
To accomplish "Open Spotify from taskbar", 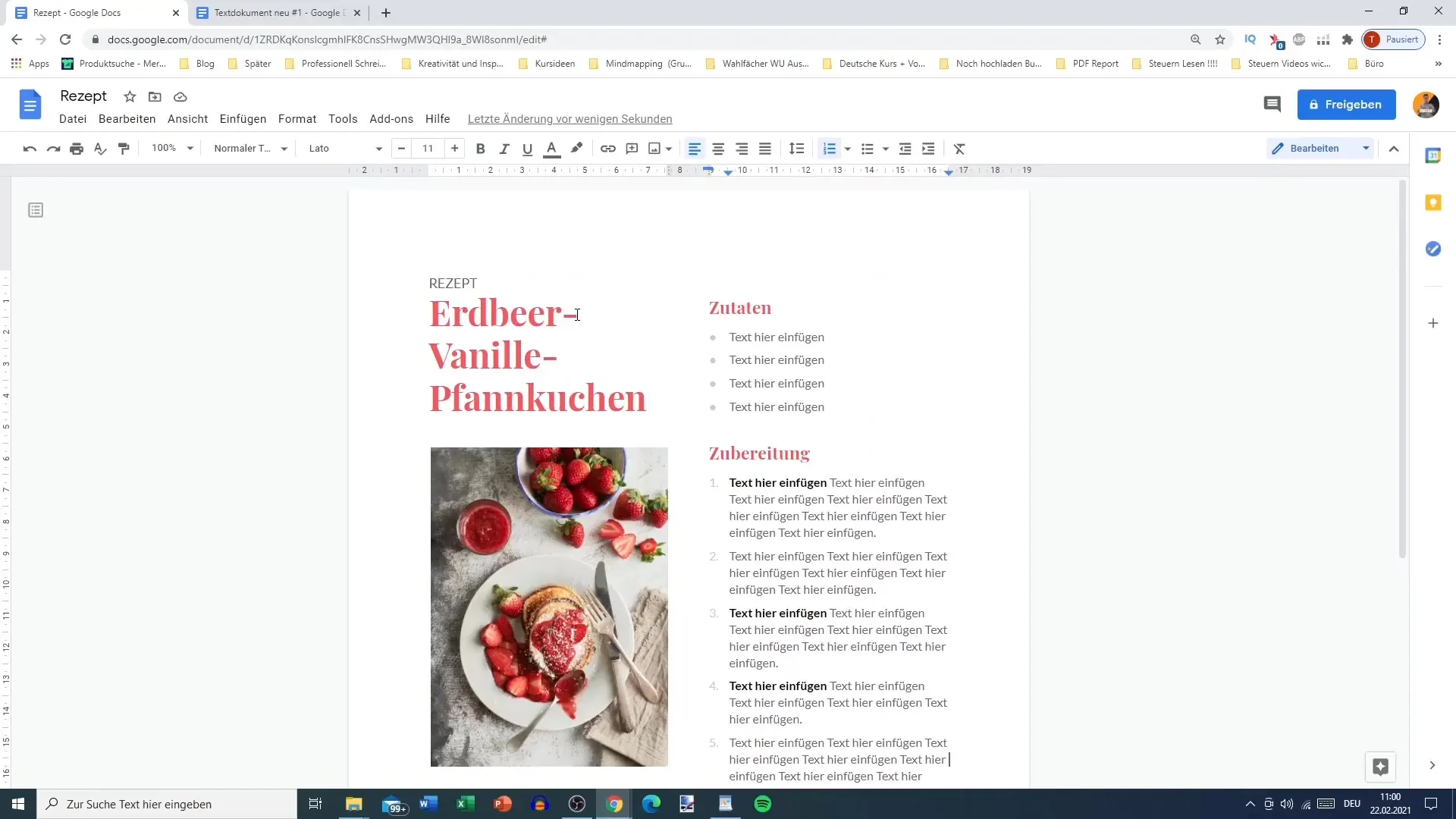I will pyautogui.click(x=763, y=804).
